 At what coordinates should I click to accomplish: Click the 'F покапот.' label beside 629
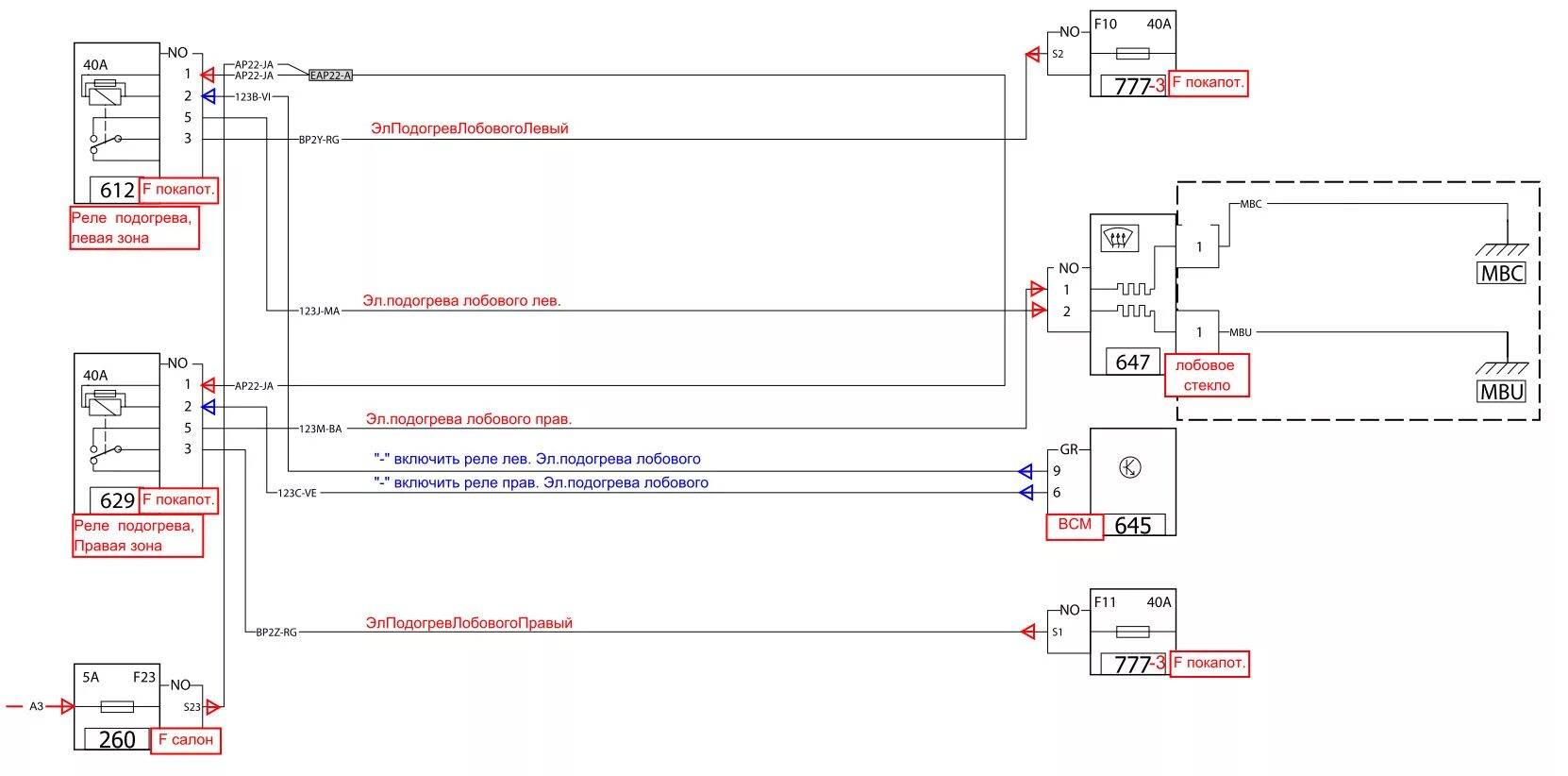tap(178, 500)
